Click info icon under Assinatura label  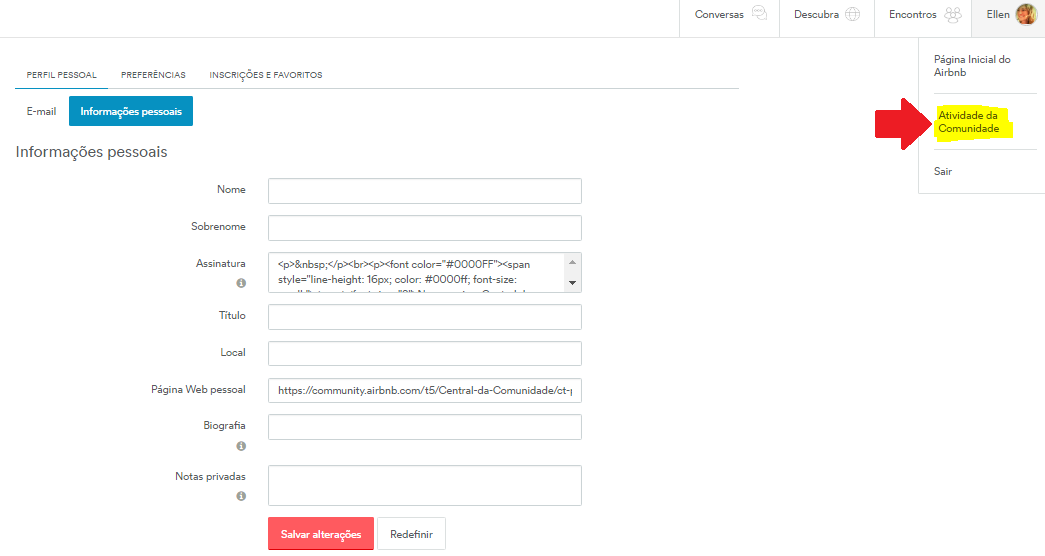pos(241,283)
